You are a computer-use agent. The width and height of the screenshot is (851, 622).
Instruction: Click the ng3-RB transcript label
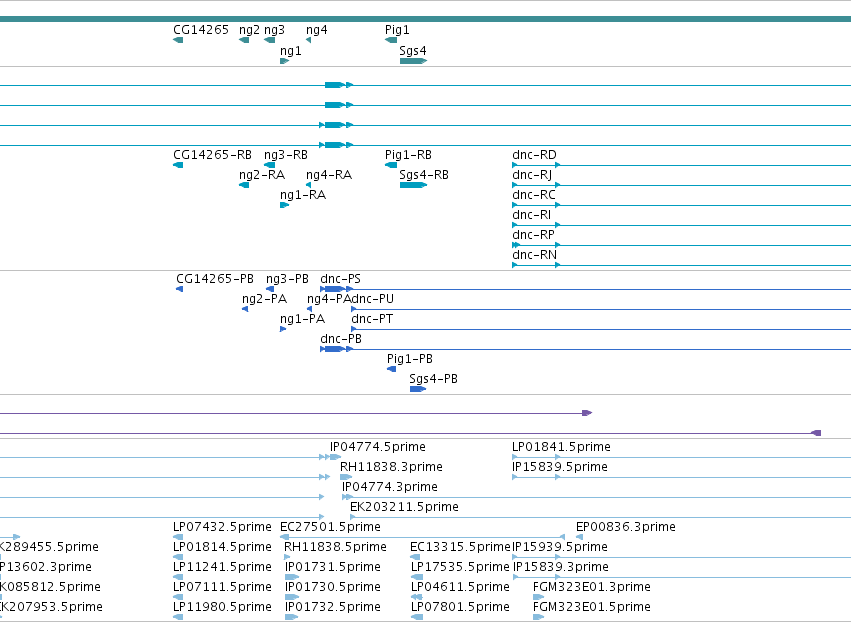pyautogui.click(x=285, y=155)
